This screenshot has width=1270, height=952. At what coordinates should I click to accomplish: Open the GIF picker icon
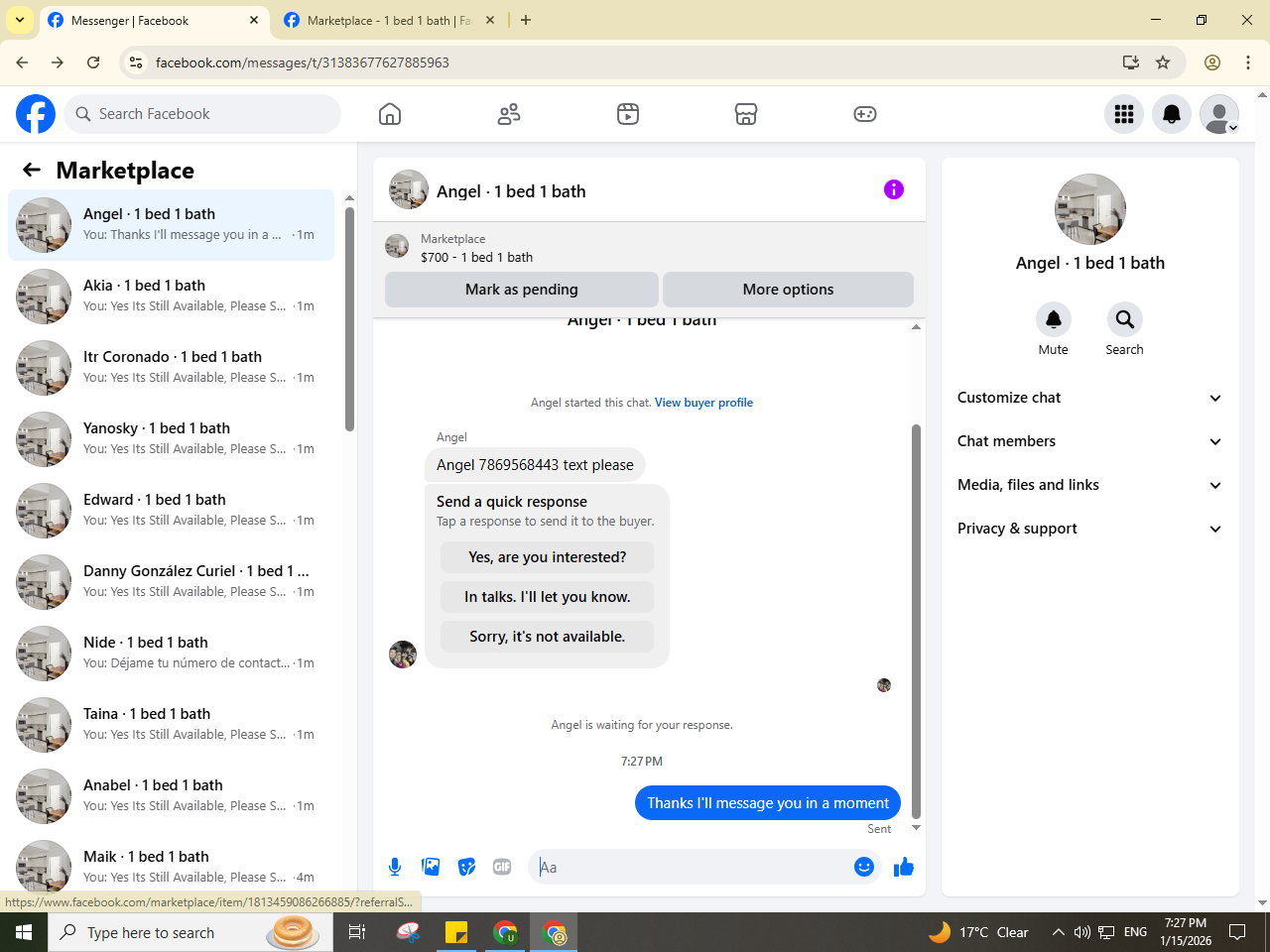(502, 867)
